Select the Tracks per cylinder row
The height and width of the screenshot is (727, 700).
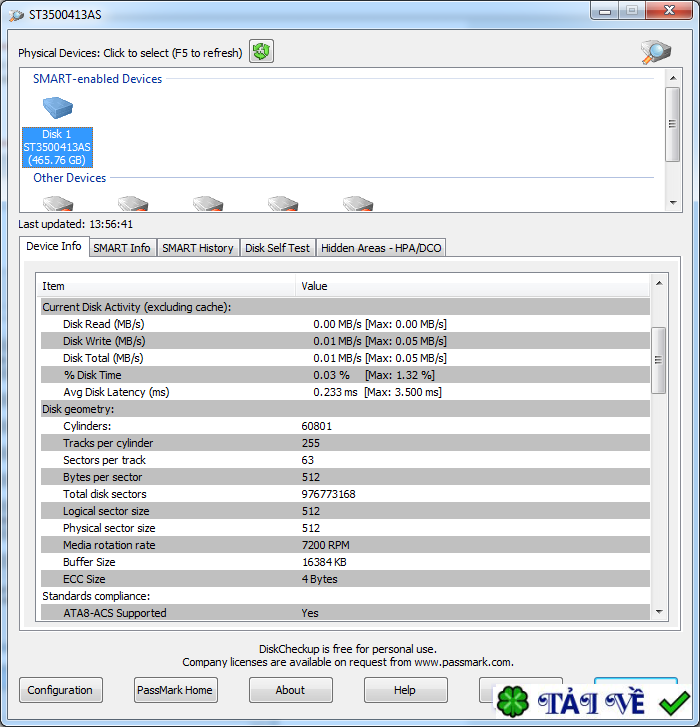[x=345, y=443]
